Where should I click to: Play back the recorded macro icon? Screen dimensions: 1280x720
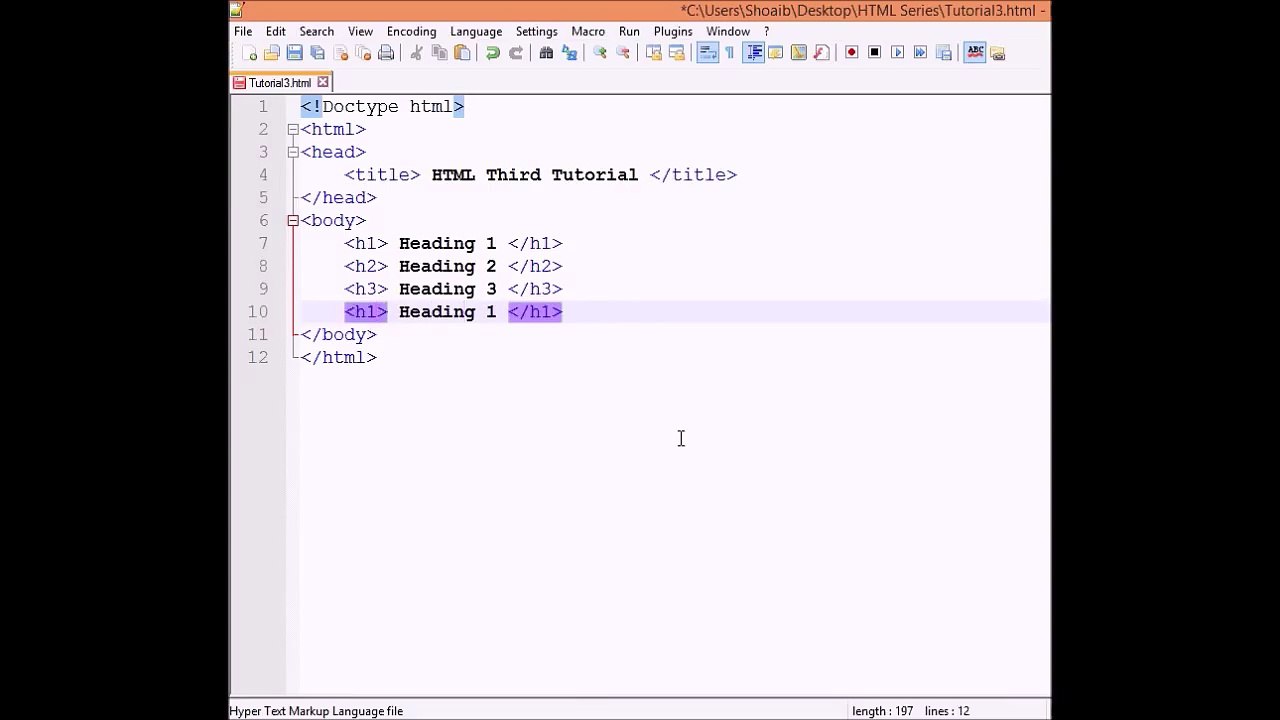point(897,53)
